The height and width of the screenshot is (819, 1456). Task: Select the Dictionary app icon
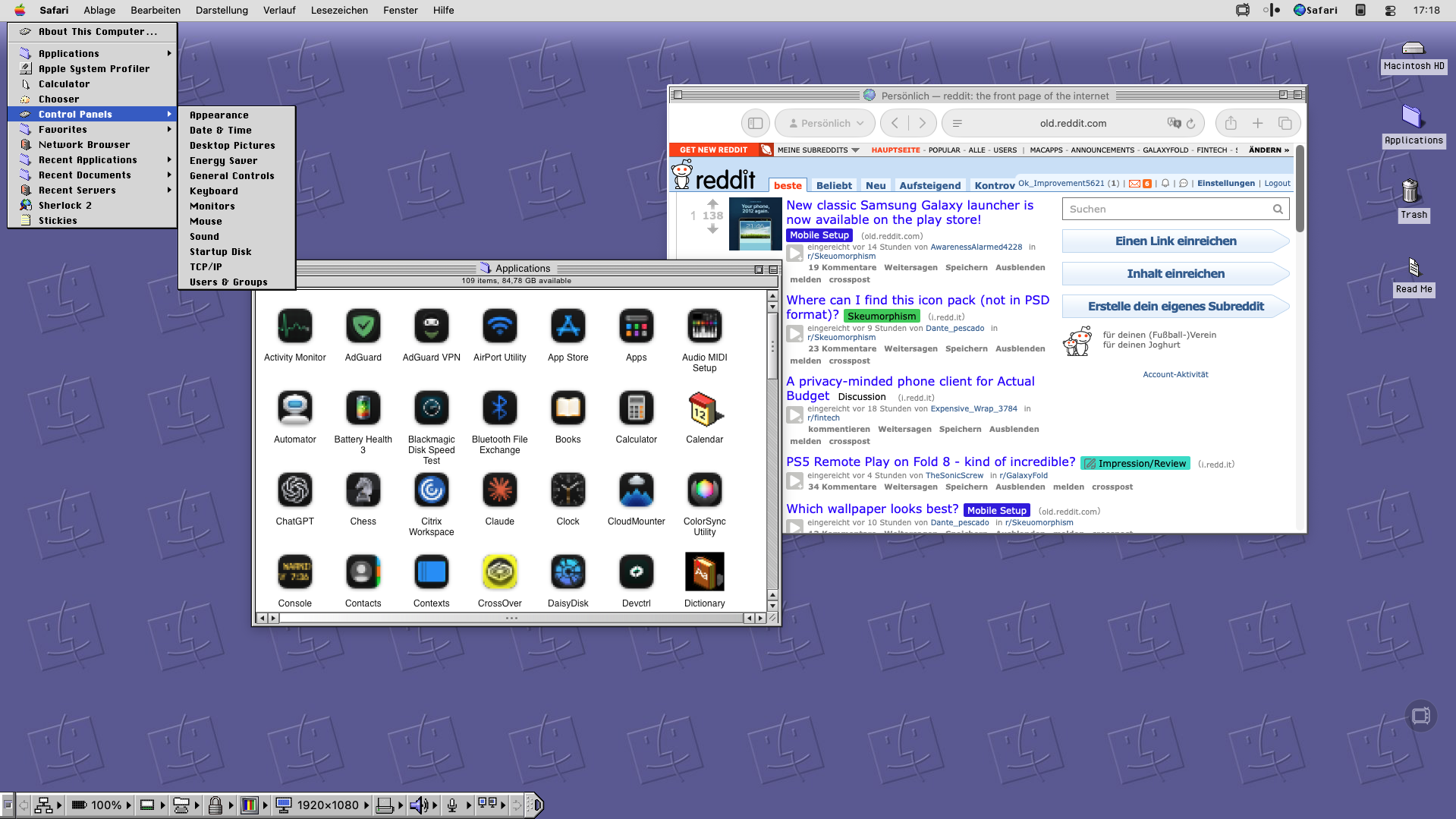click(x=704, y=572)
